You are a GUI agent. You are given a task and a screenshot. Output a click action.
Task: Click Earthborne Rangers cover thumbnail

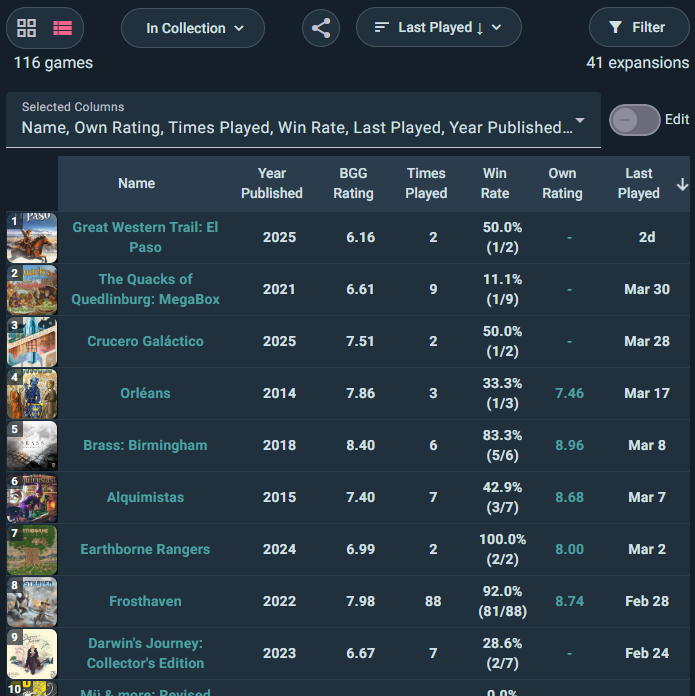coord(32,550)
